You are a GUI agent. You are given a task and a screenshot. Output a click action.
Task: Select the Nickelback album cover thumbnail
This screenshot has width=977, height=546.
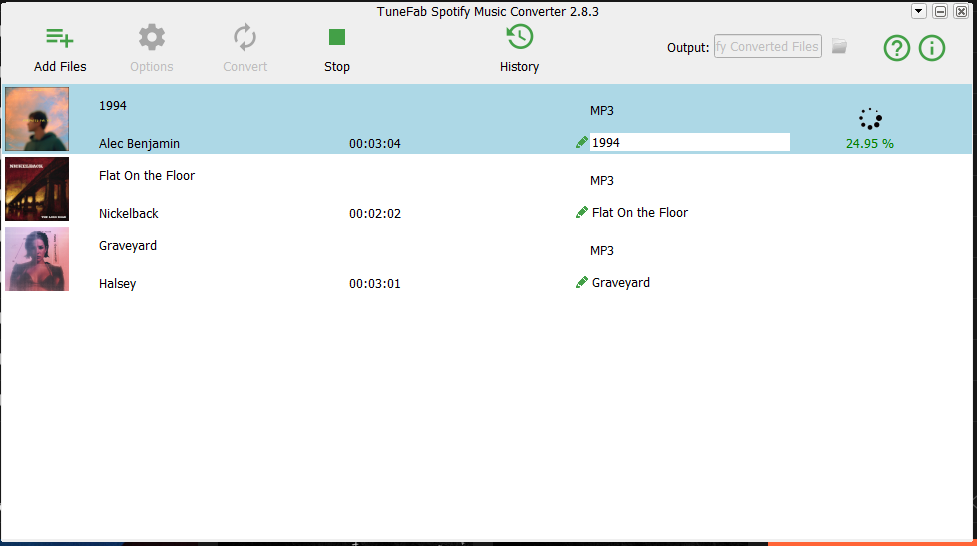37,189
